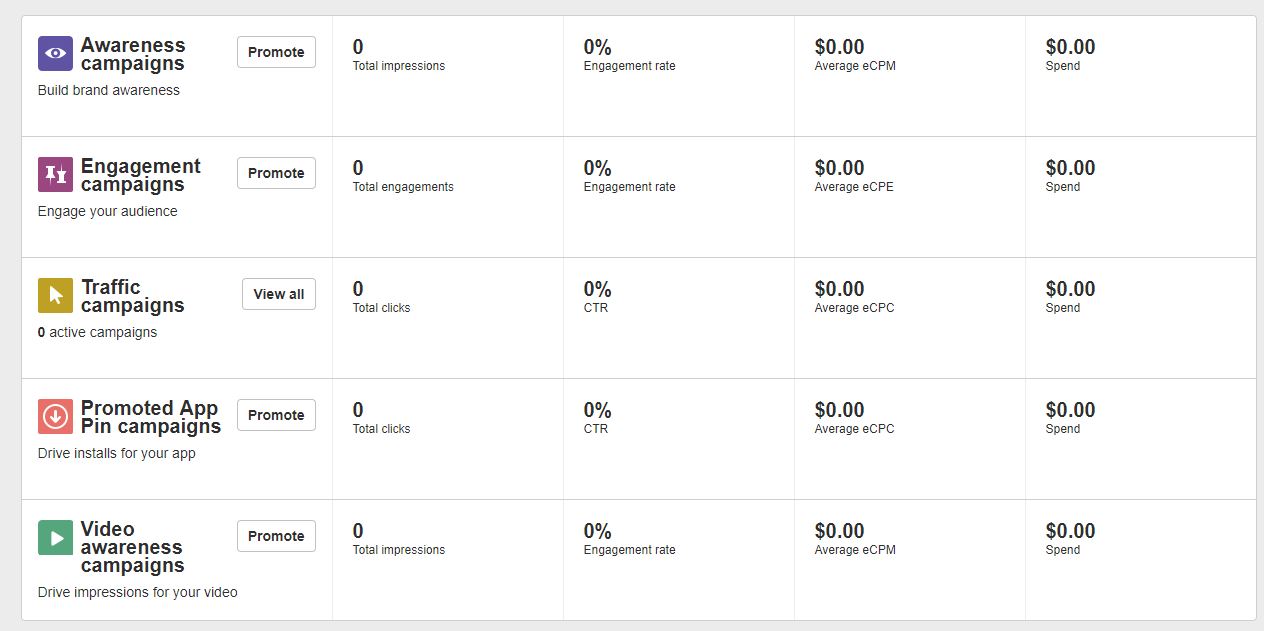Image resolution: width=1264 pixels, height=631 pixels.
Task: Click the yellow cursor Traffic campaigns icon
Action: [55, 296]
